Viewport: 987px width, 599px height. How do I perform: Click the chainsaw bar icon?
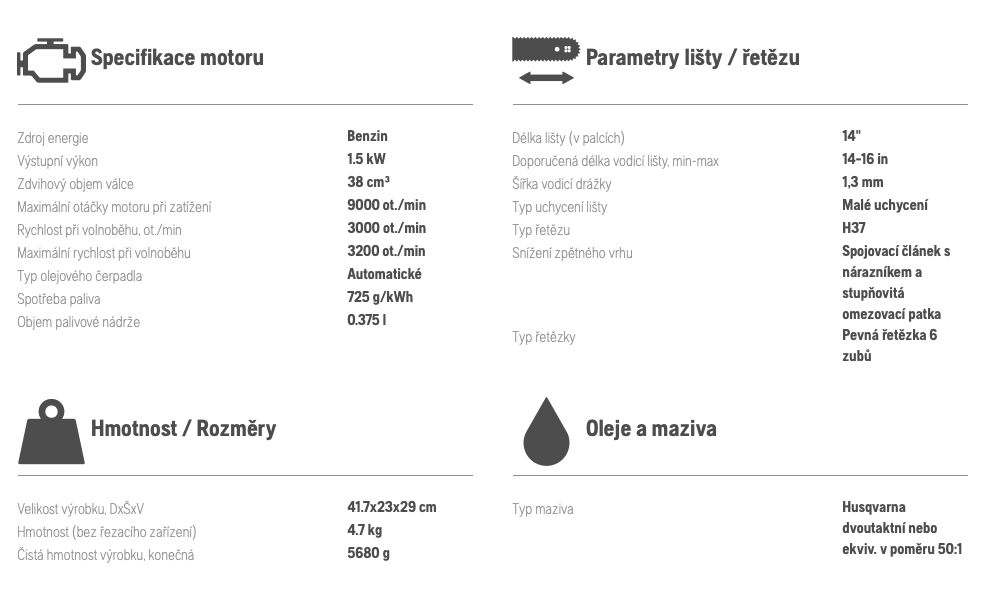pyautogui.click(x=546, y=49)
